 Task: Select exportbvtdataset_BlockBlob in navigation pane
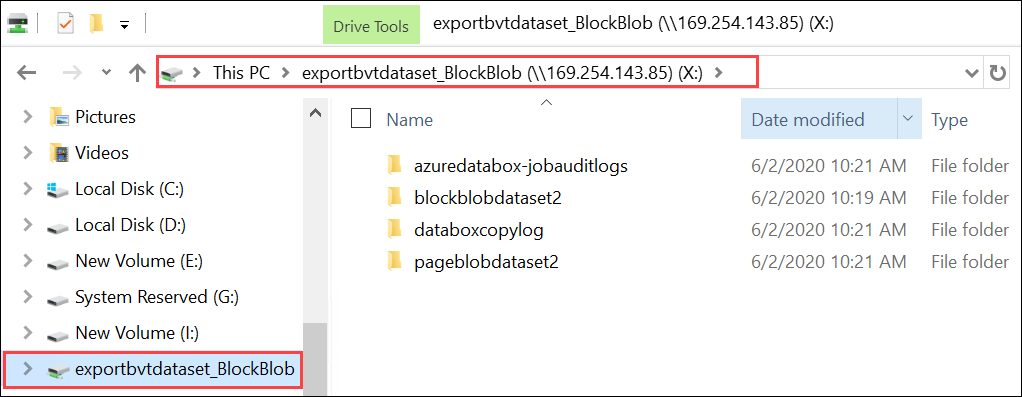(185, 369)
